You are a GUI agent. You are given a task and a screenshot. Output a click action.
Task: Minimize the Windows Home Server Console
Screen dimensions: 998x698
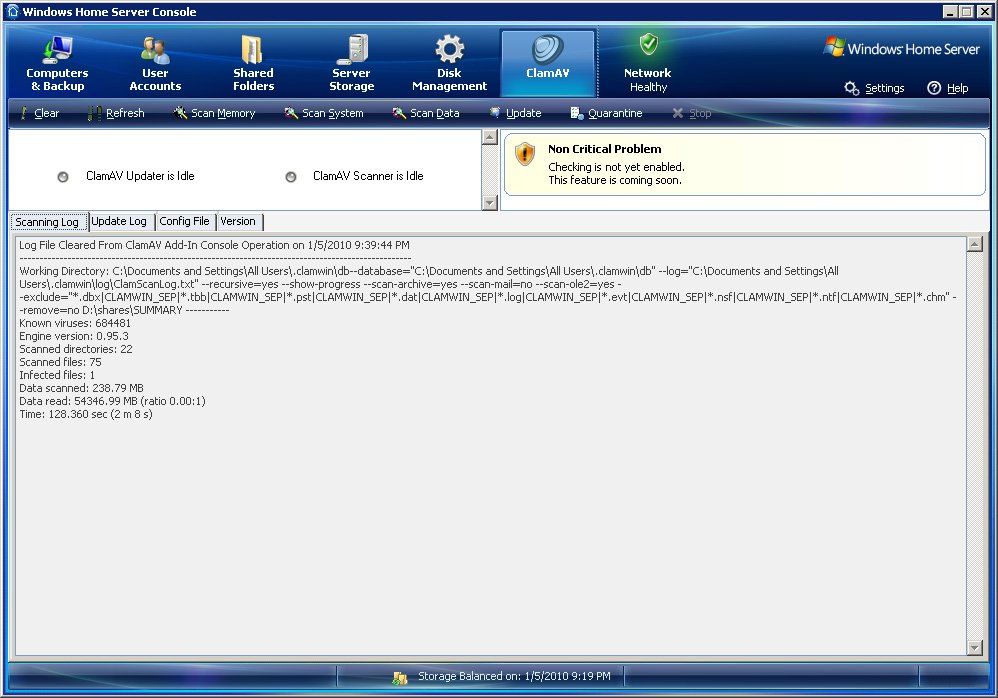point(950,11)
